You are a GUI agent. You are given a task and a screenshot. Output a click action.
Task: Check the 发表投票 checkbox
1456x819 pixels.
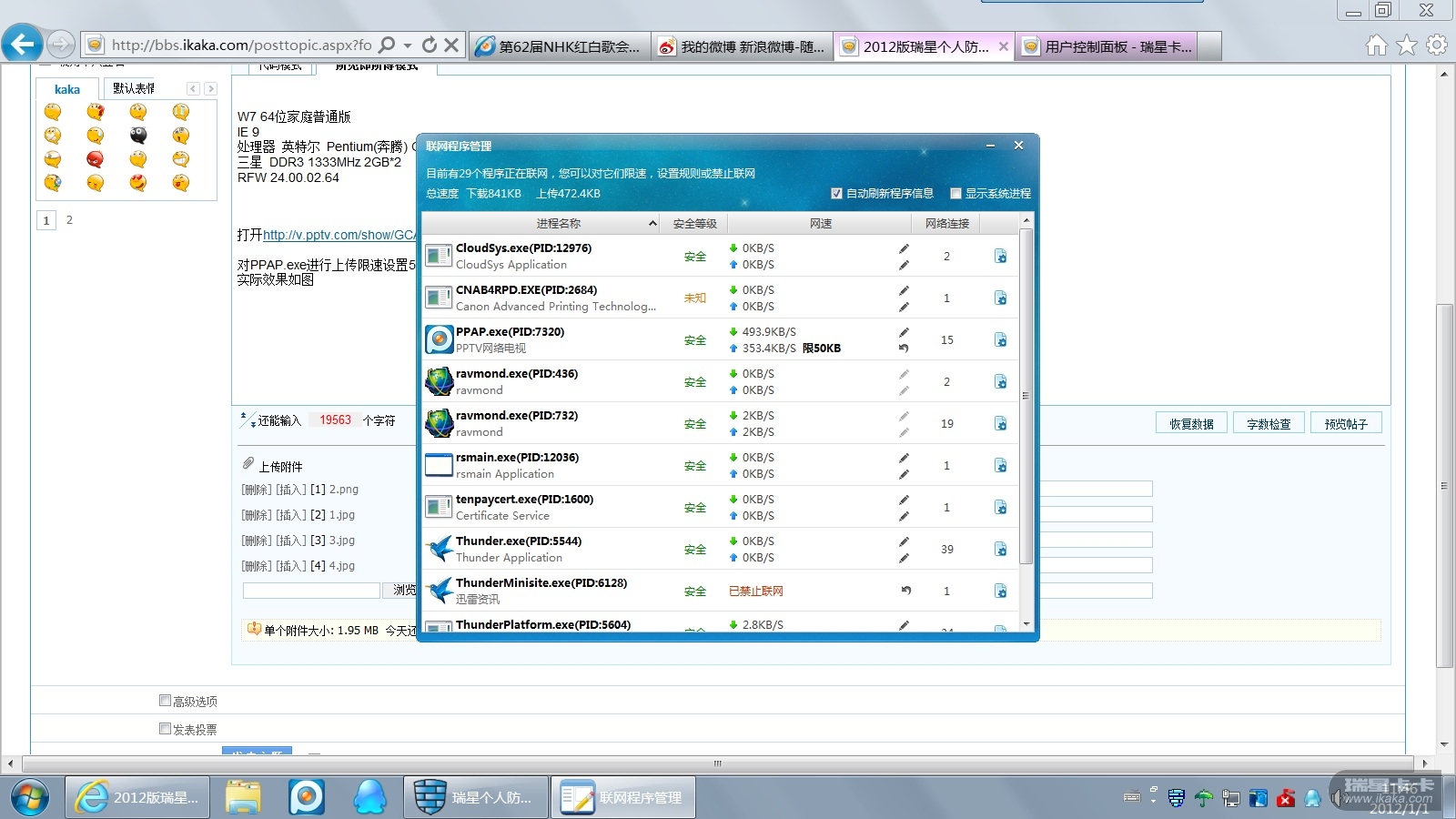click(165, 729)
